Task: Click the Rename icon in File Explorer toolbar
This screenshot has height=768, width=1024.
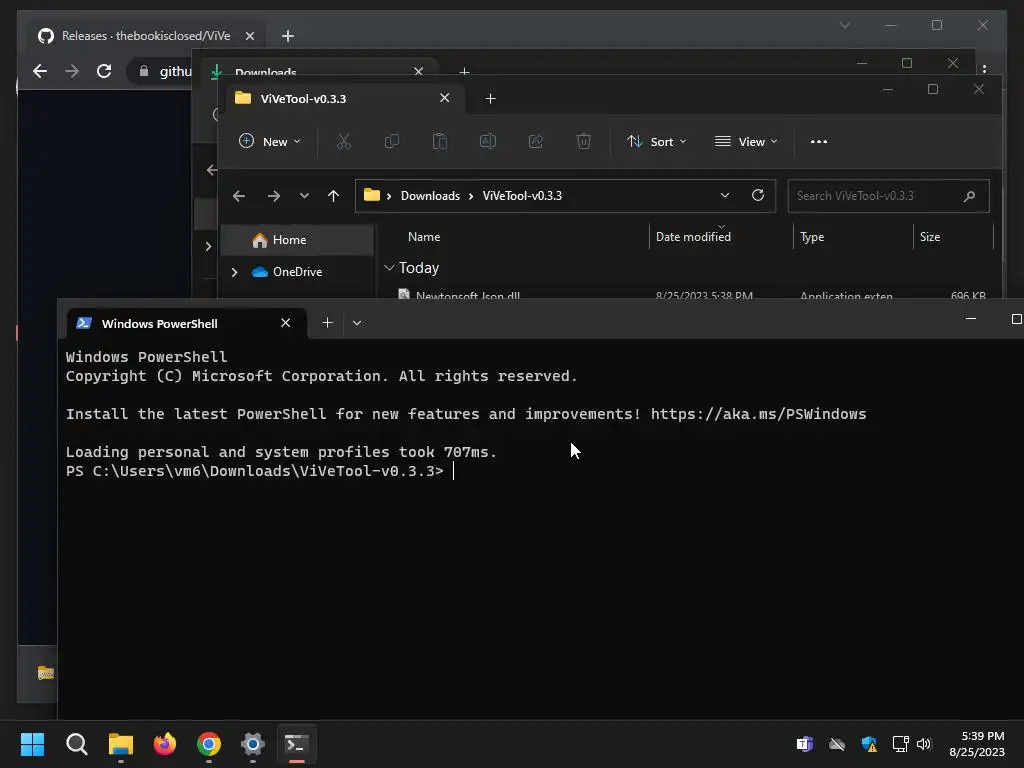Action: [x=488, y=141]
